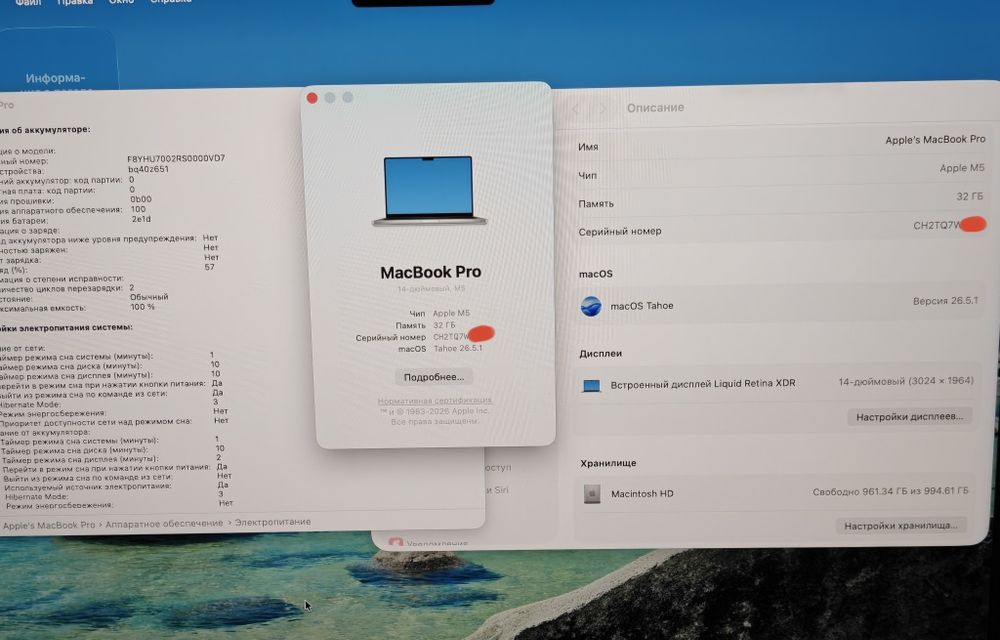Click the macOS Tahoe label in settings
Image resolution: width=1000 pixels, height=640 pixels.
tap(642, 306)
